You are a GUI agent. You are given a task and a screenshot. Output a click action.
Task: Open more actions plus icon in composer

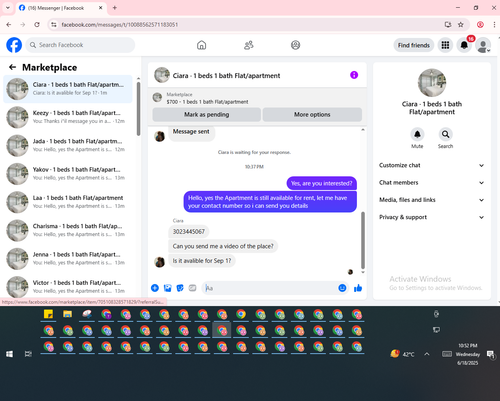click(155, 288)
